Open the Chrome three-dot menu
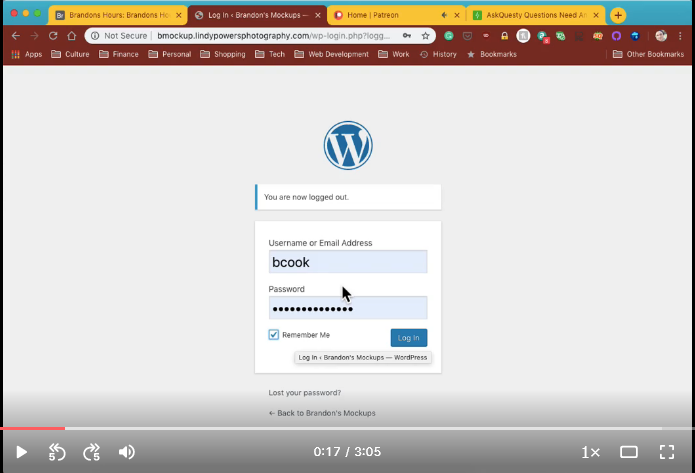This screenshot has width=695, height=473. pos(680,36)
